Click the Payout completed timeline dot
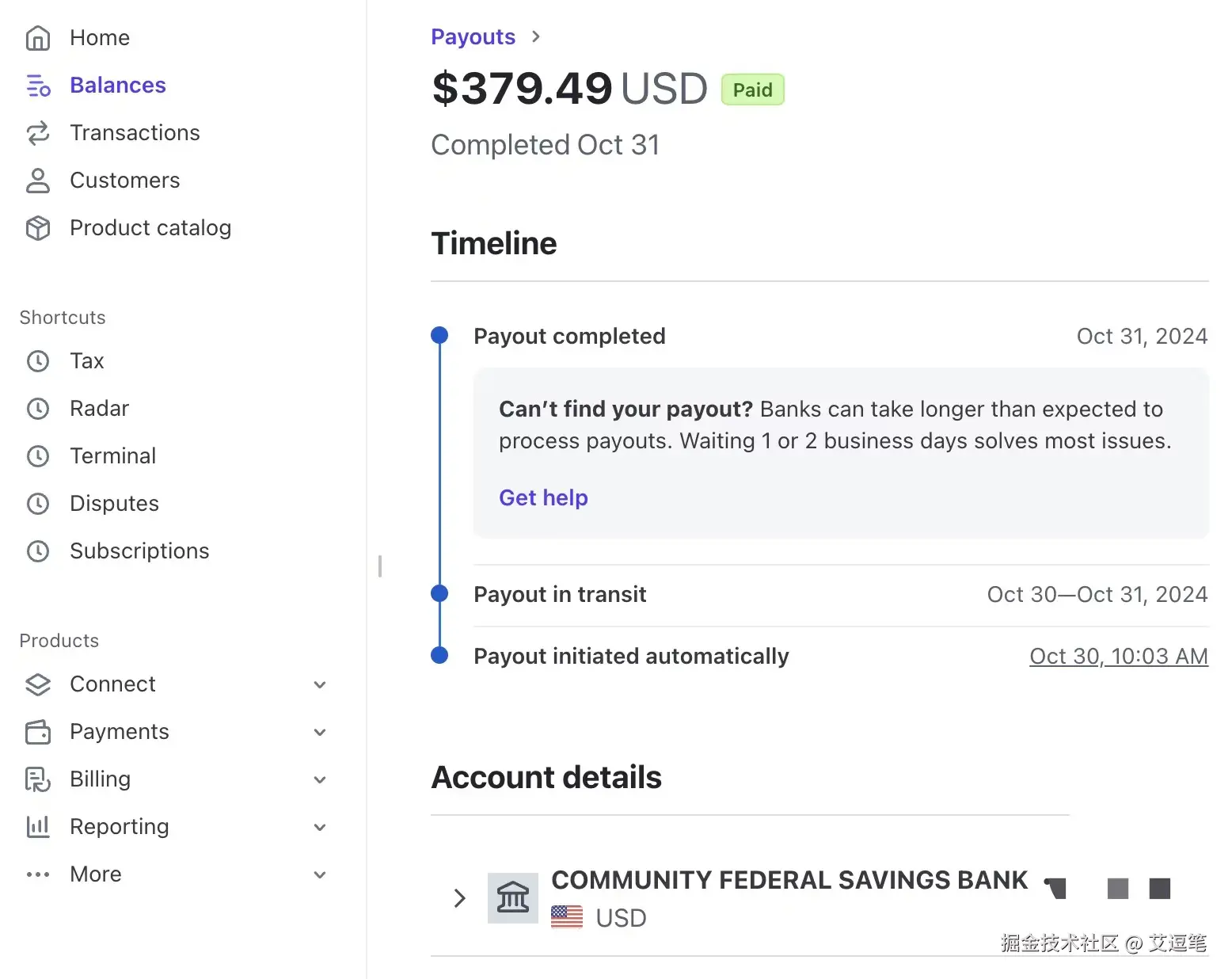The image size is (1232, 979). click(x=439, y=336)
